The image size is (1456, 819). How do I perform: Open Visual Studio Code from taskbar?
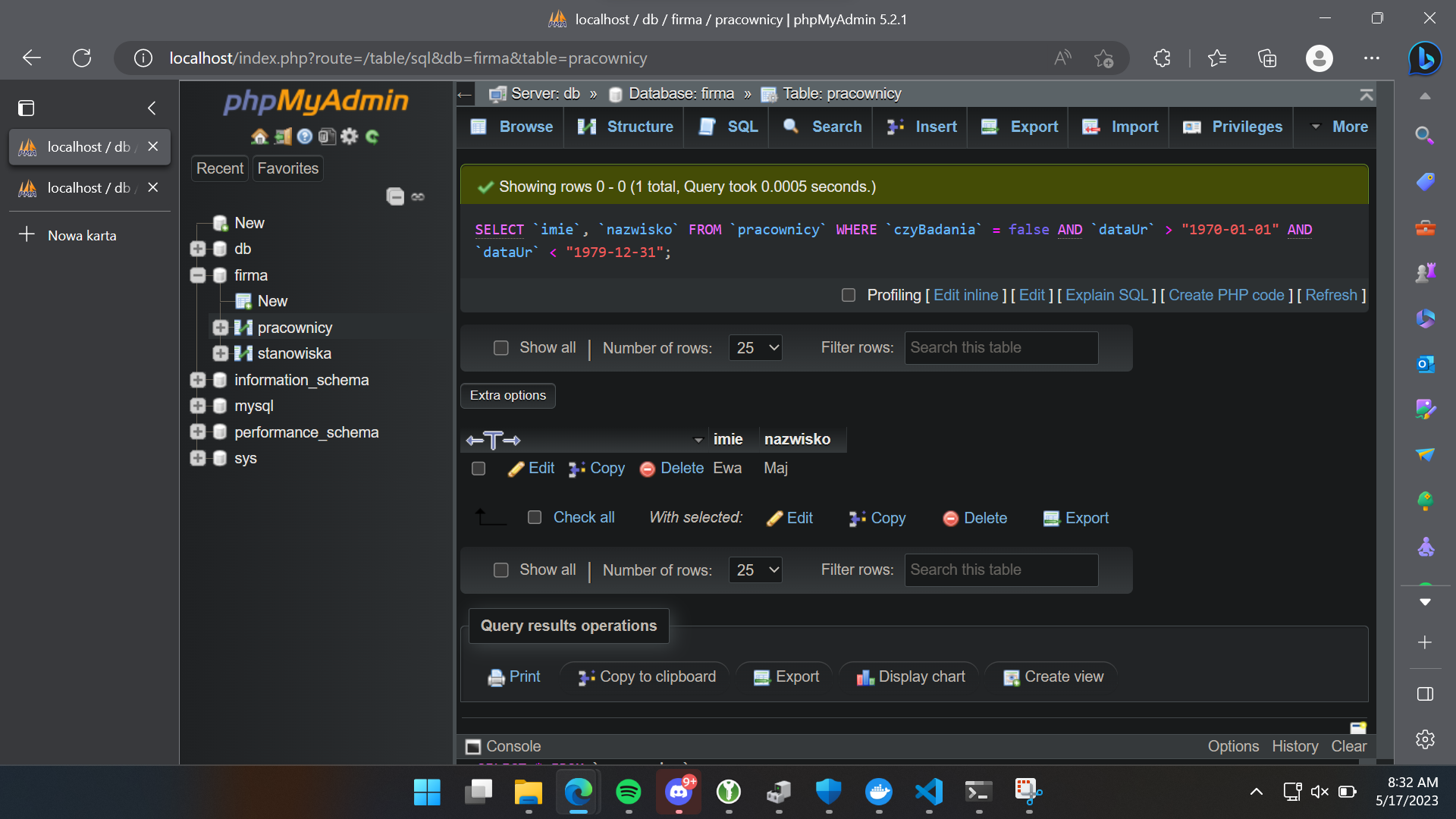tap(929, 792)
